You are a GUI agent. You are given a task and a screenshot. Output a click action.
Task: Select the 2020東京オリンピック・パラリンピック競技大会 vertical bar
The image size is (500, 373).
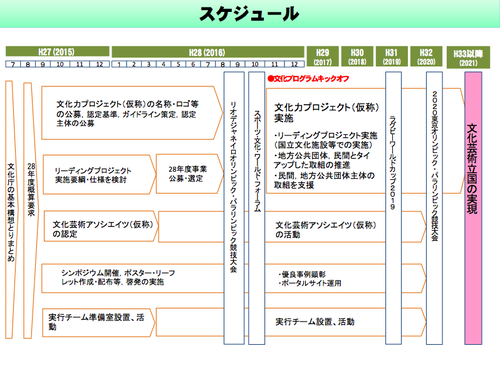click(434, 208)
